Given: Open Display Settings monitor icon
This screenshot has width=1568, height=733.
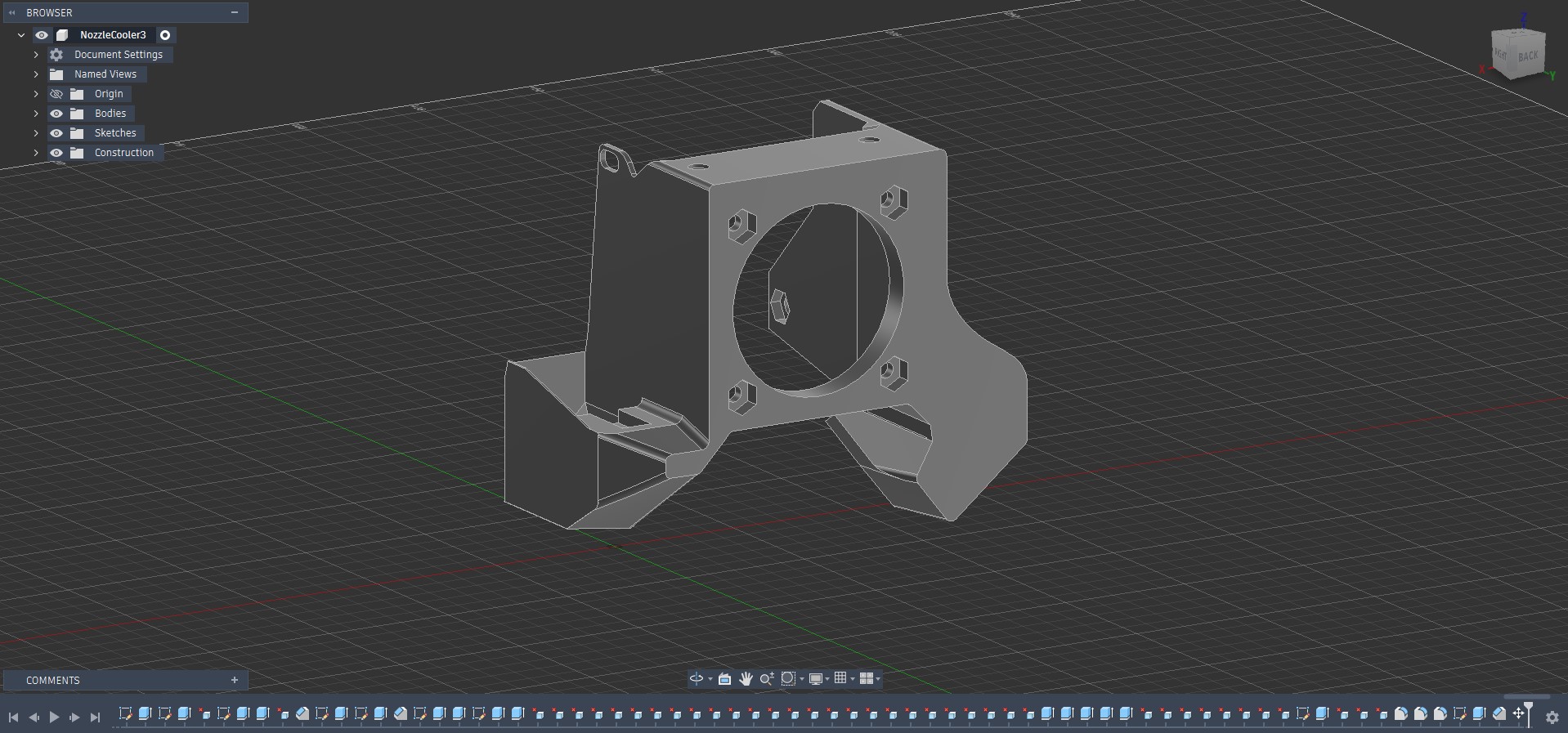Looking at the screenshot, I should click(815, 678).
